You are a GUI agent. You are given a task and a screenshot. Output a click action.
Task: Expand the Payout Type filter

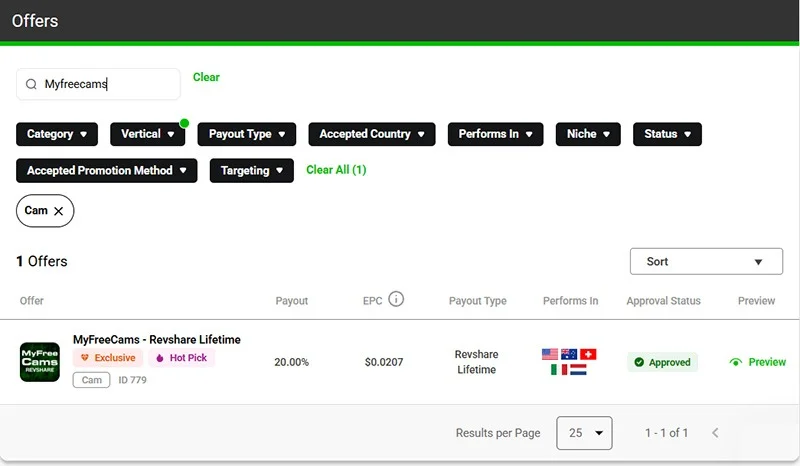click(x=247, y=134)
